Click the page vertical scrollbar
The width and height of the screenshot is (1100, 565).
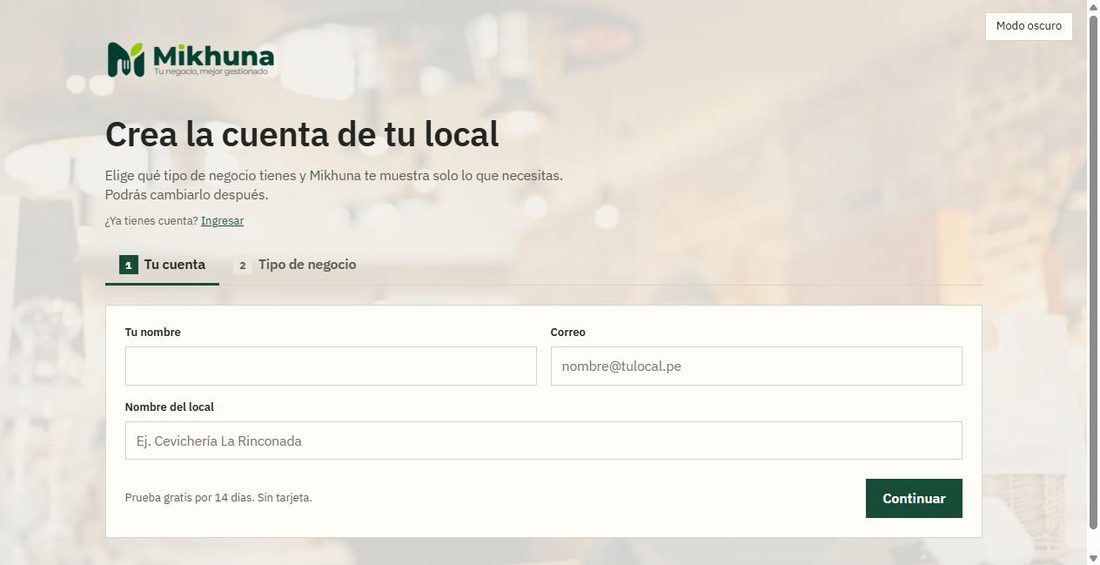pyautogui.click(x=1093, y=274)
